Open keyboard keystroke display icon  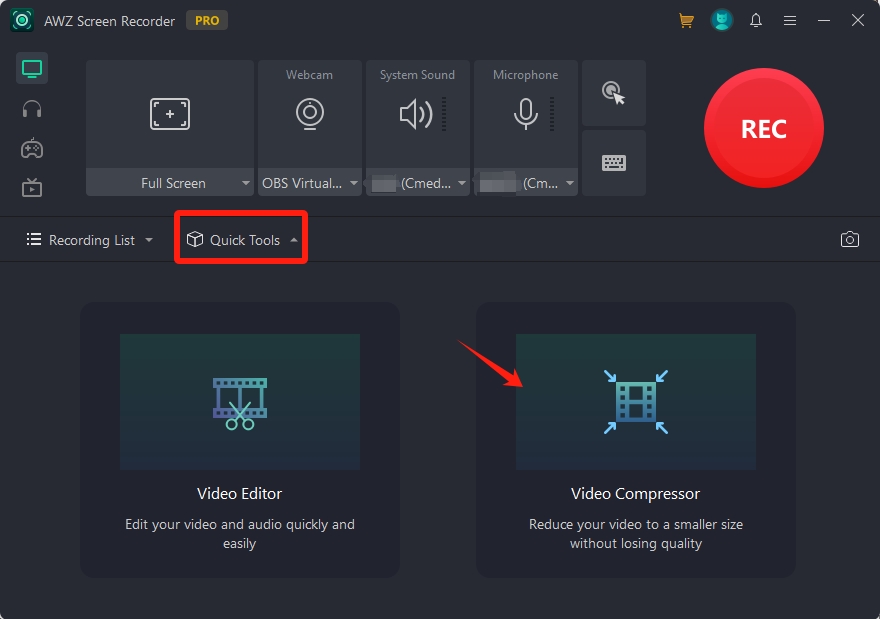tap(613, 163)
